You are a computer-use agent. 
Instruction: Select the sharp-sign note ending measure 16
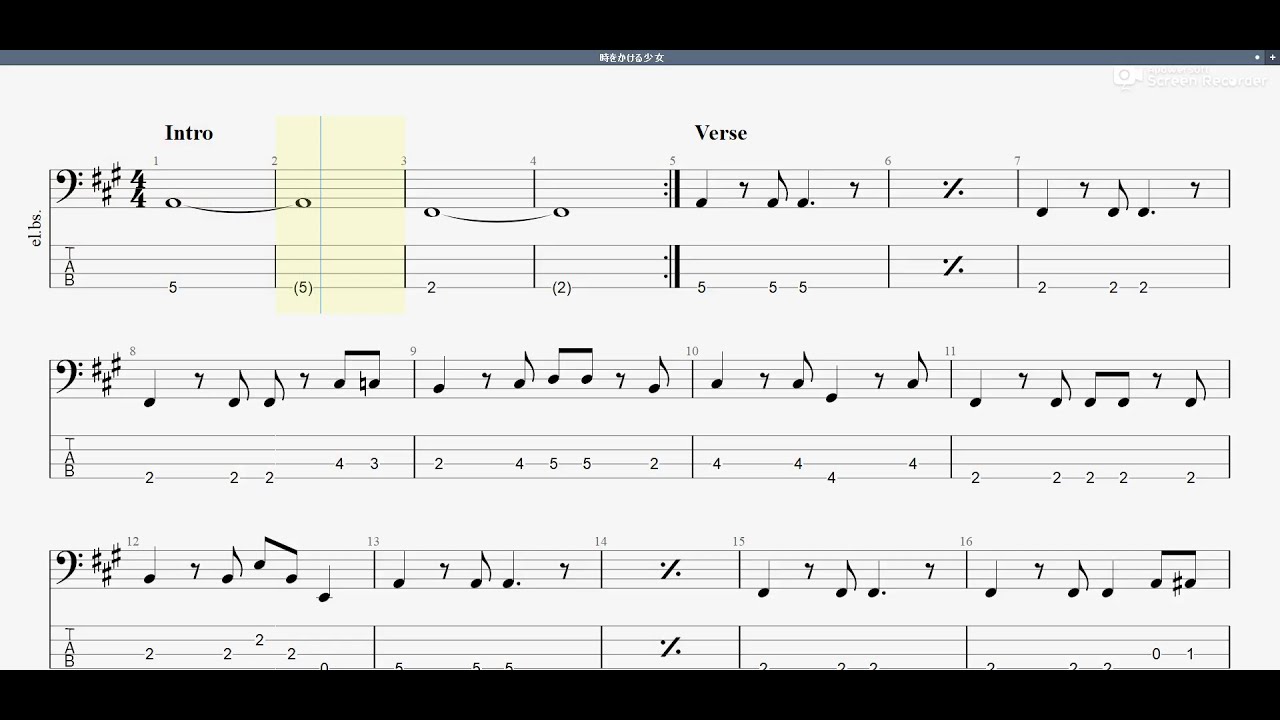pyautogui.click(x=1189, y=585)
